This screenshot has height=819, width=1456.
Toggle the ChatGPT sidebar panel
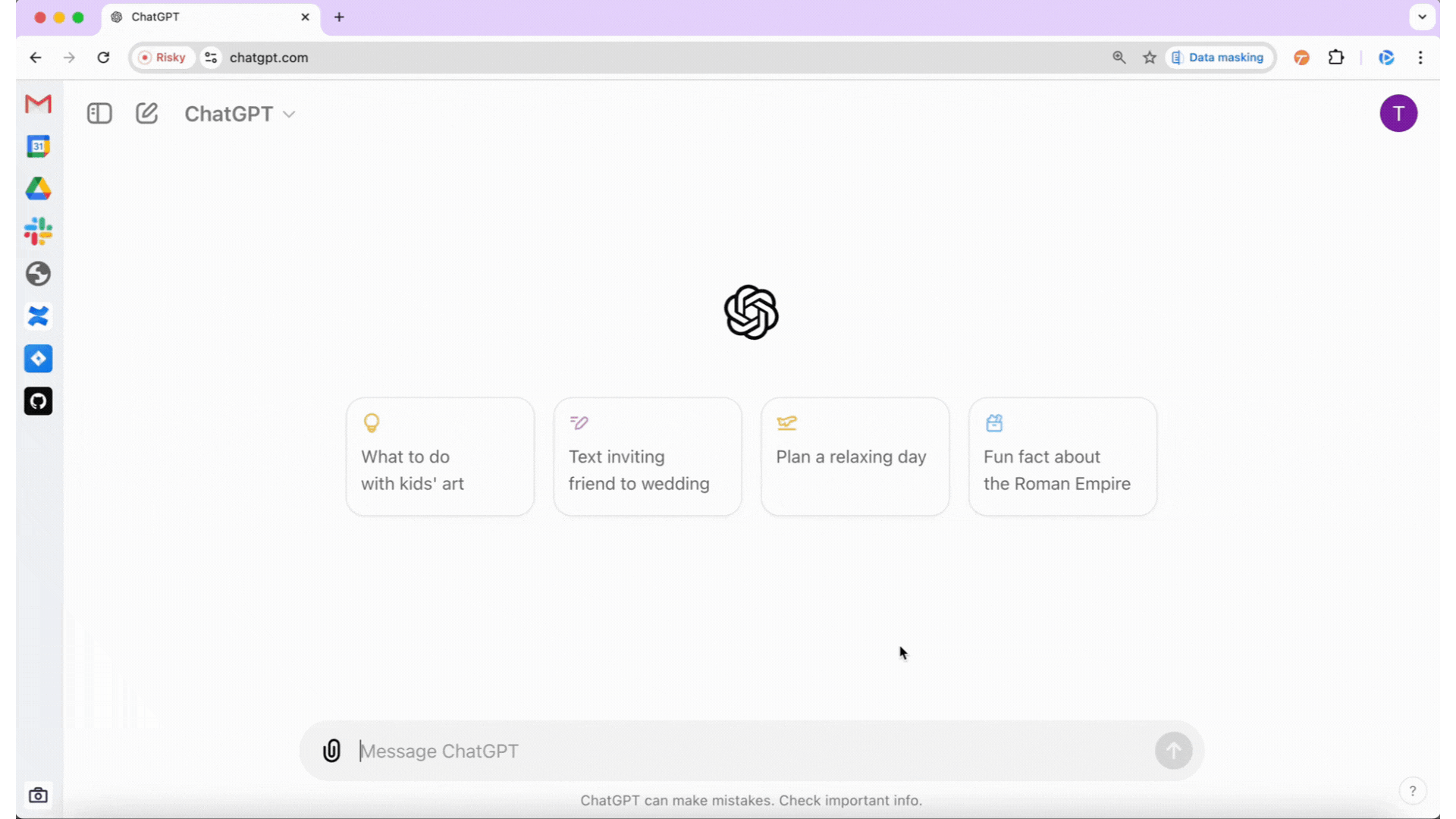[99, 114]
